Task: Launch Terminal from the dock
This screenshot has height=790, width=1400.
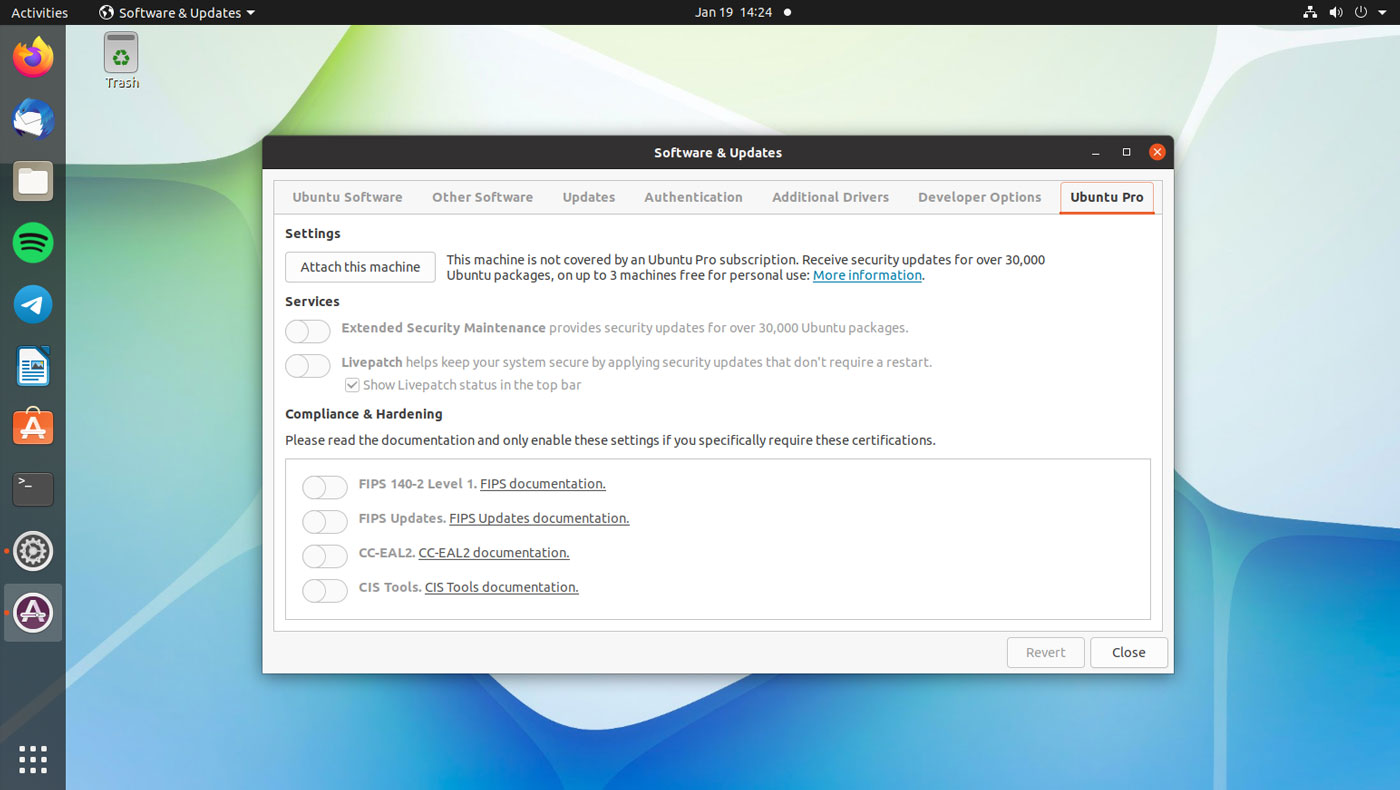Action: [33, 489]
